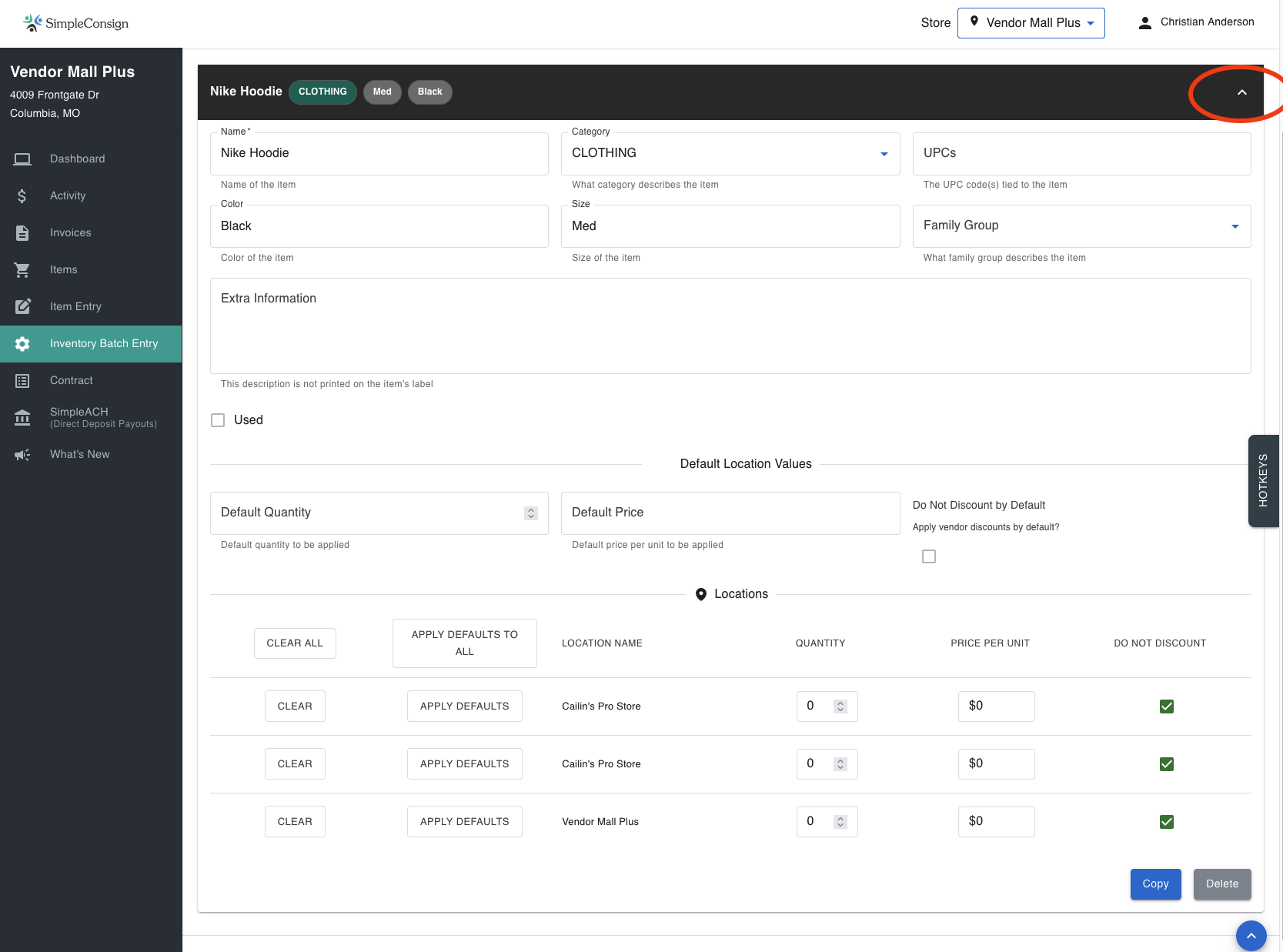
Task: Click the Default Price field
Action: click(730, 513)
